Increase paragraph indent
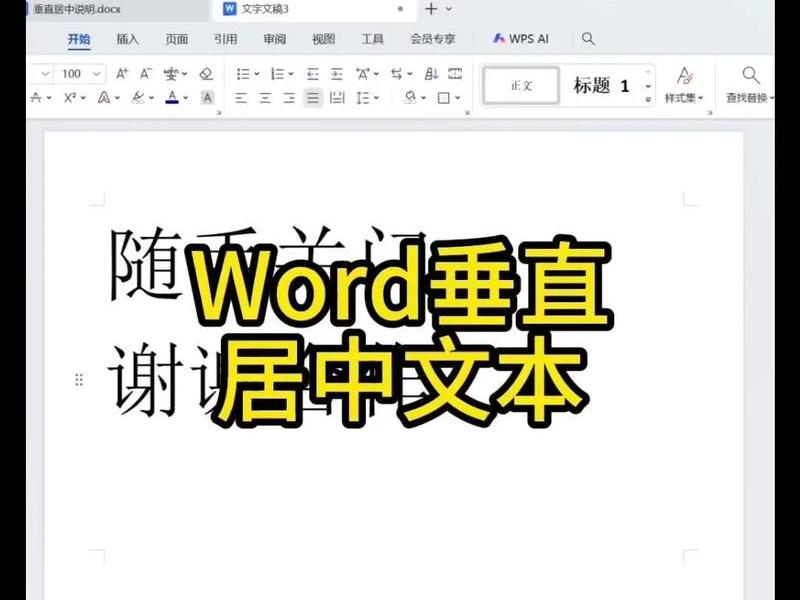Viewport: 800px width, 600px height. point(337,74)
